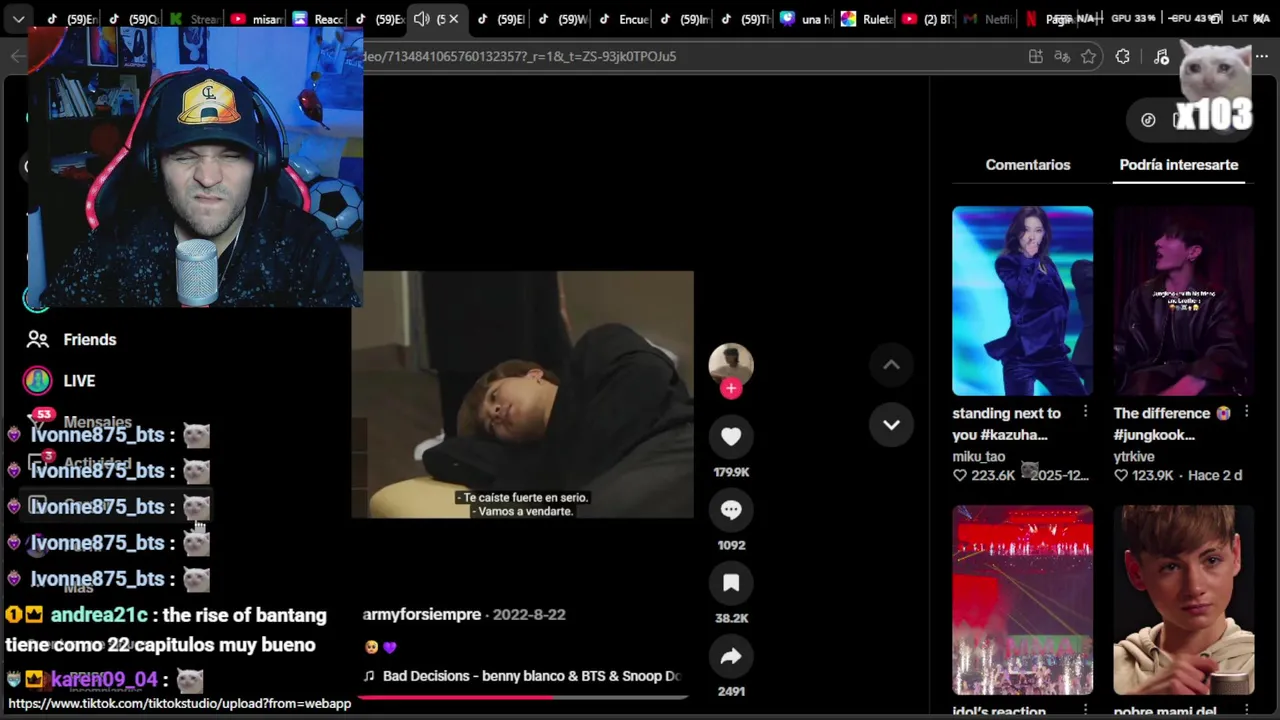This screenshot has width=1280, height=720.
Task: Open options menu for 'standing next to you' video
Action: click(1085, 413)
